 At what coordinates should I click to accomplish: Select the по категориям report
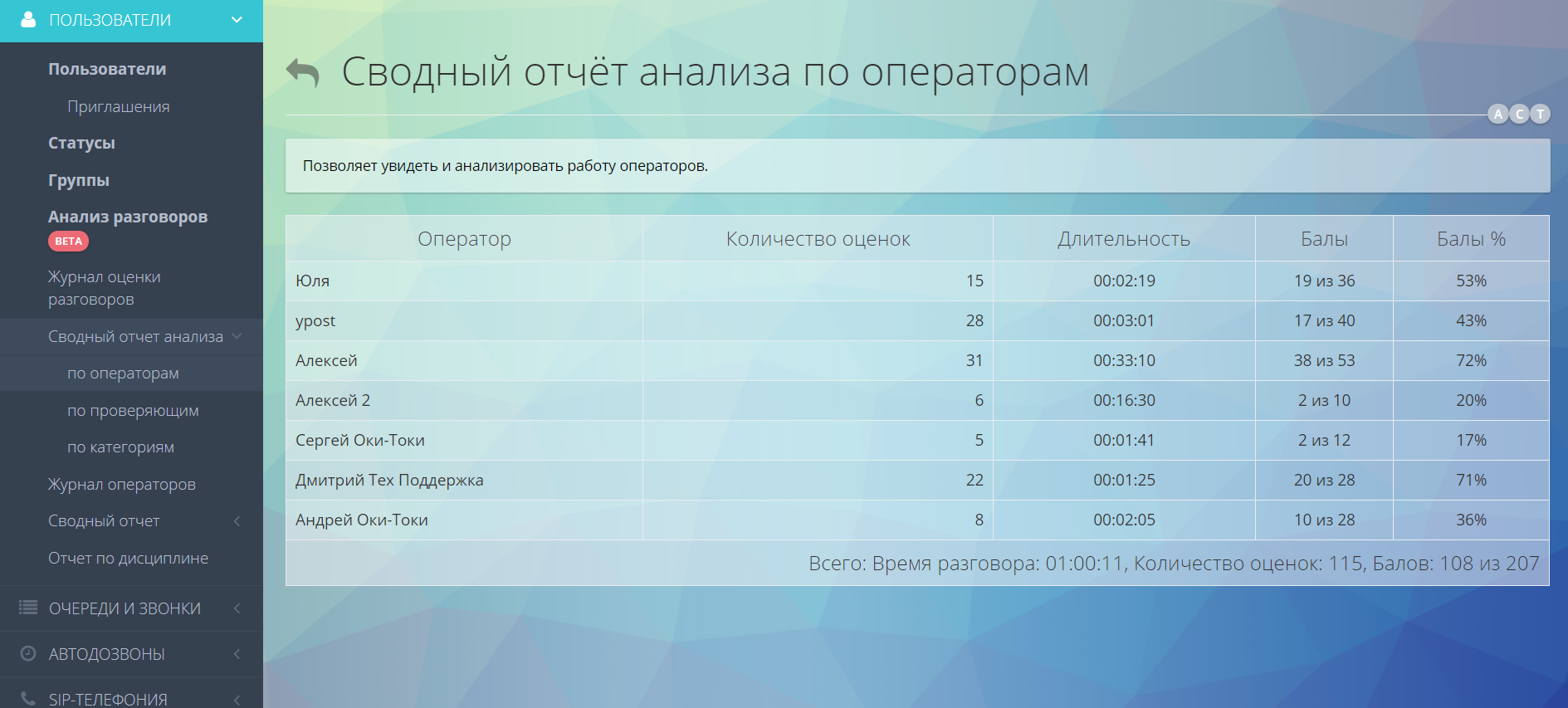(x=120, y=447)
